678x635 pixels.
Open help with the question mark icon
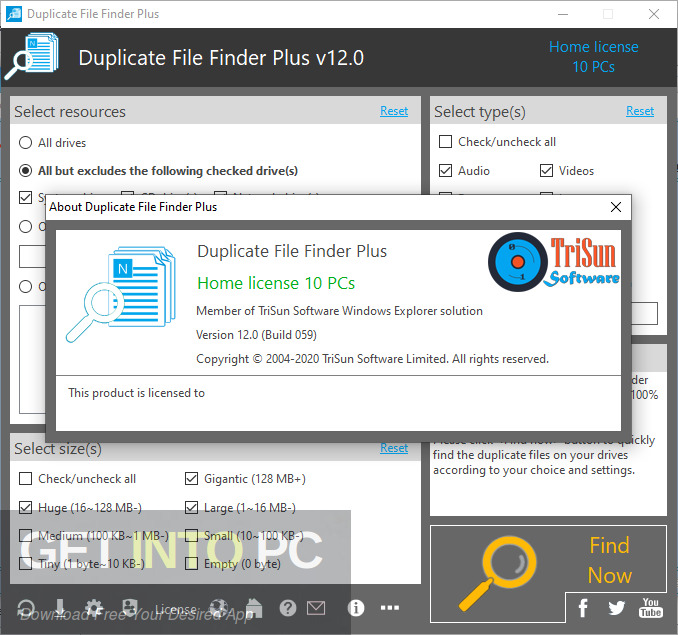(x=288, y=608)
